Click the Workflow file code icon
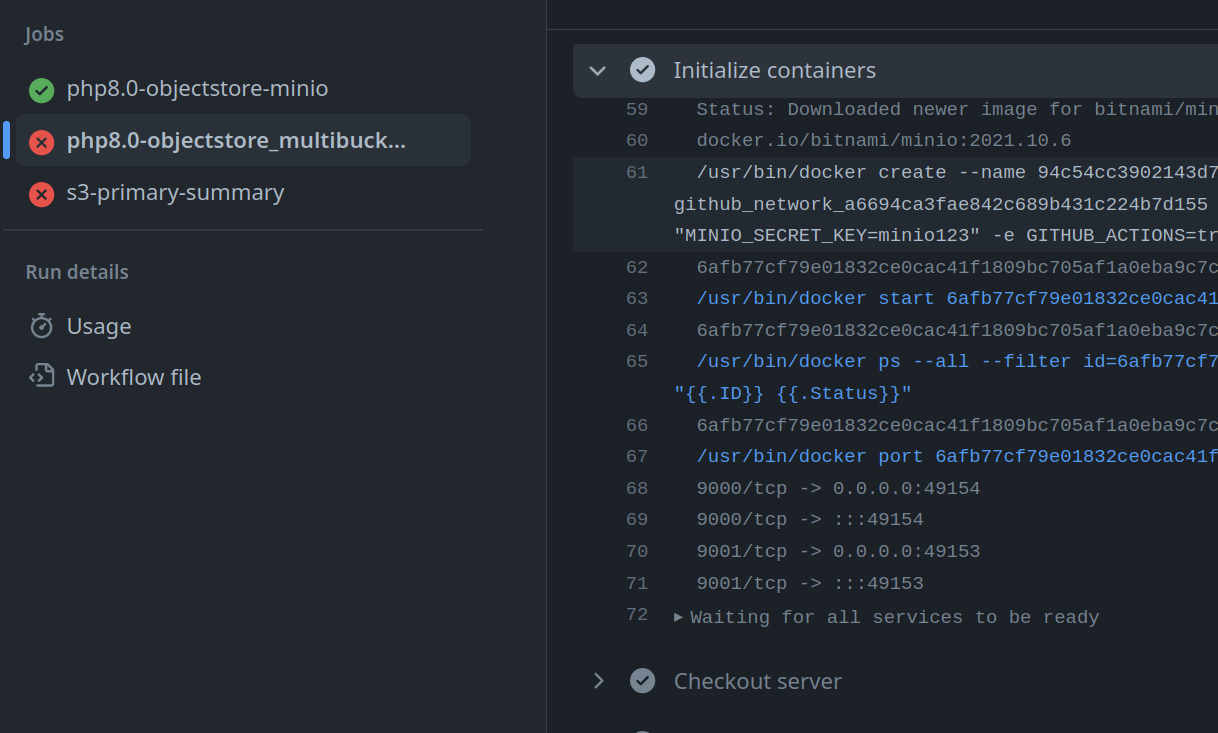1218x733 pixels. click(41, 377)
